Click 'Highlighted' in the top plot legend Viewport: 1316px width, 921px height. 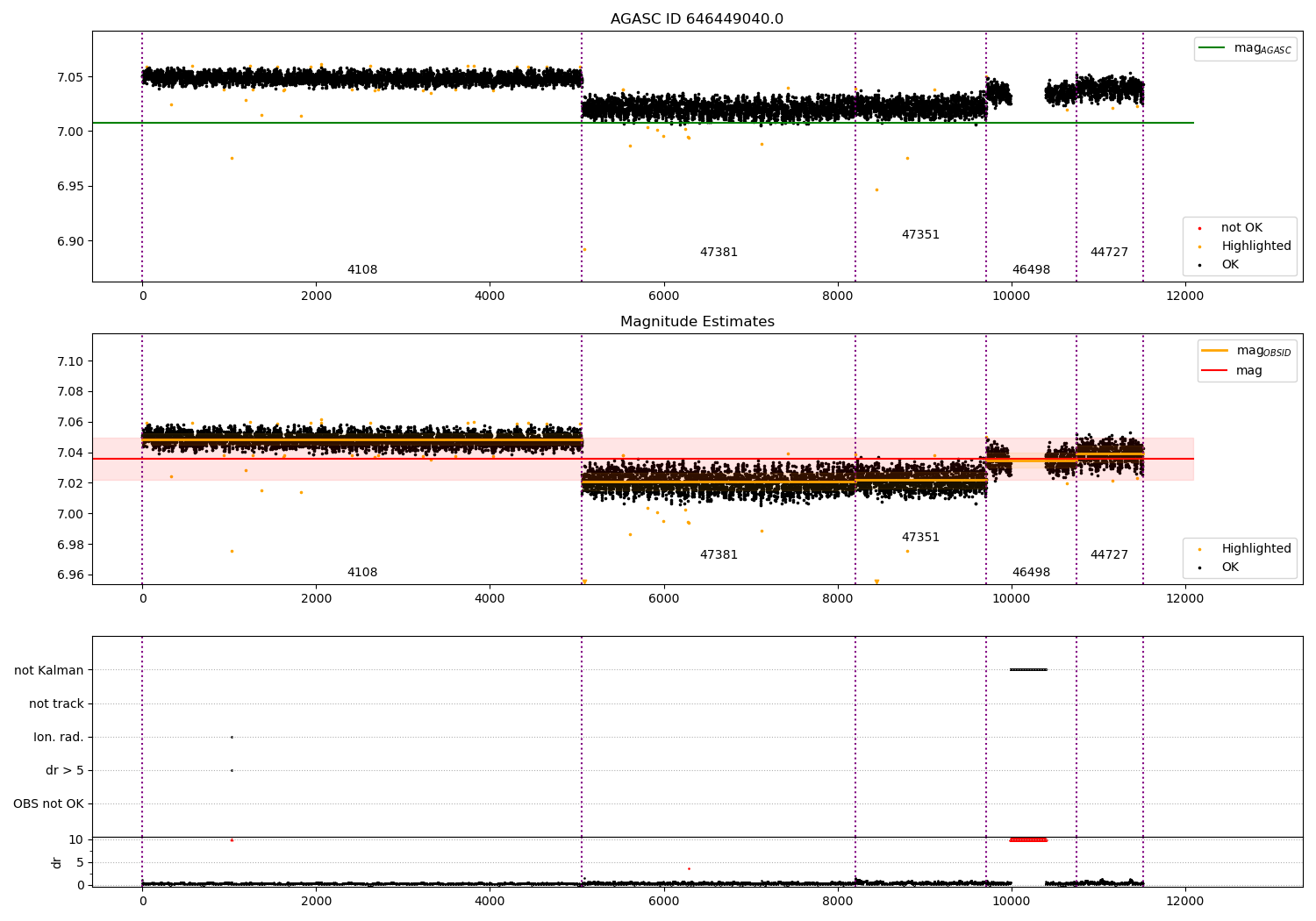pyautogui.click(x=1255, y=246)
